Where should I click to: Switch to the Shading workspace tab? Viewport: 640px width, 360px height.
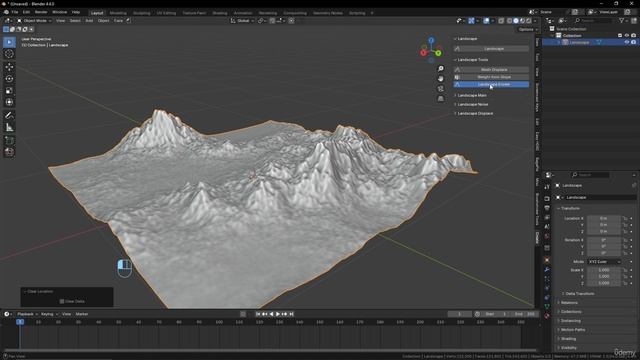coord(220,13)
